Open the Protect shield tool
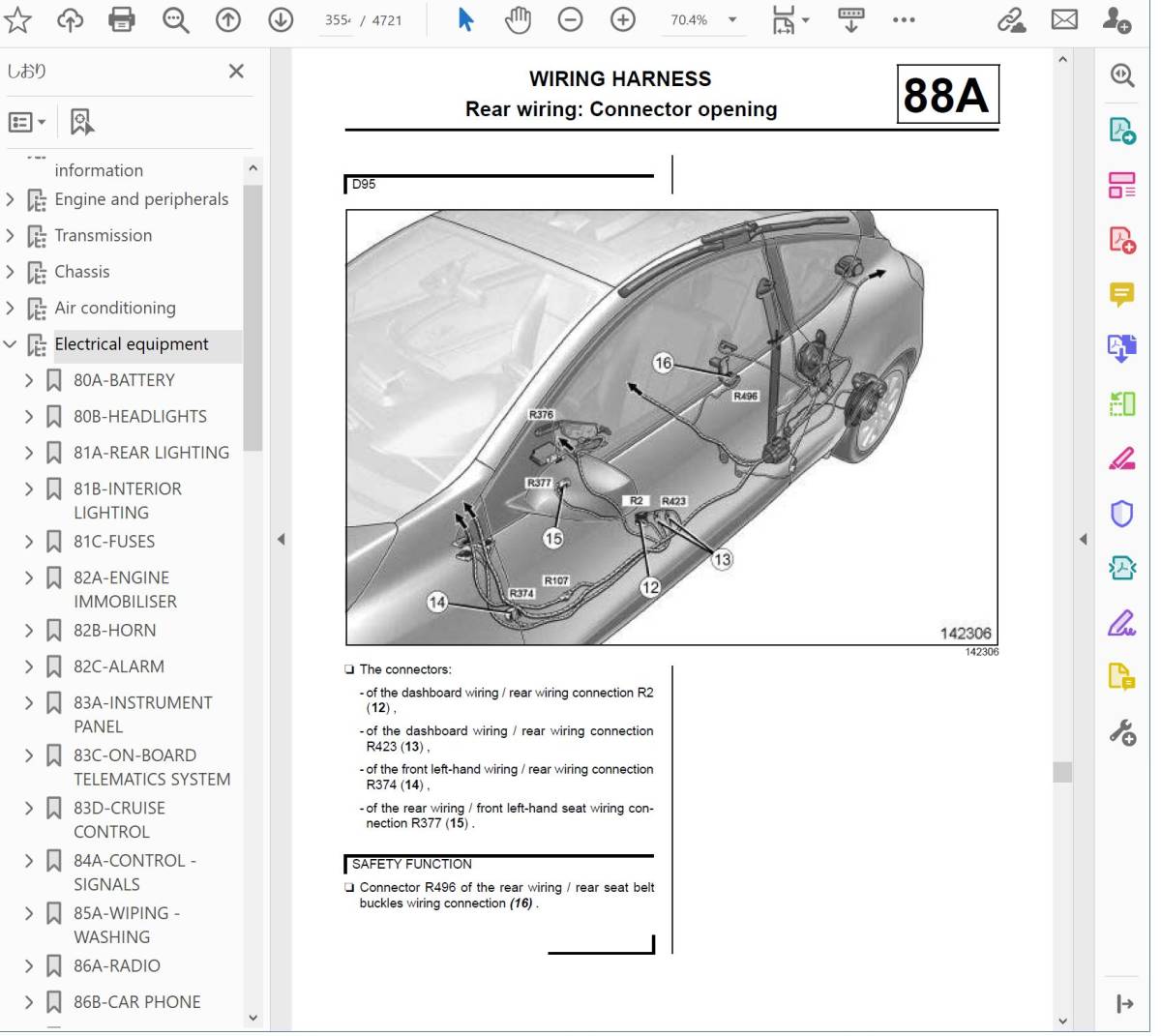The image size is (1161, 1036). 1121,514
